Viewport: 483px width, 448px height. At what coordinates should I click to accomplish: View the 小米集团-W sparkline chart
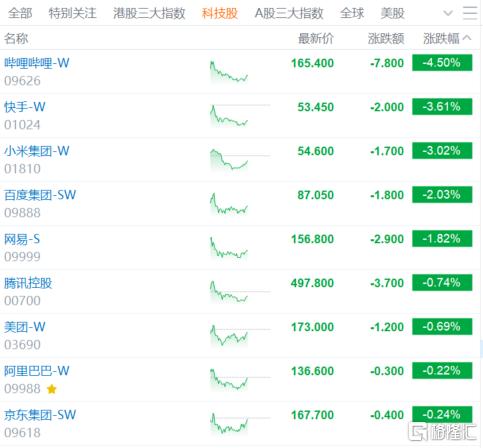(240, 159)
